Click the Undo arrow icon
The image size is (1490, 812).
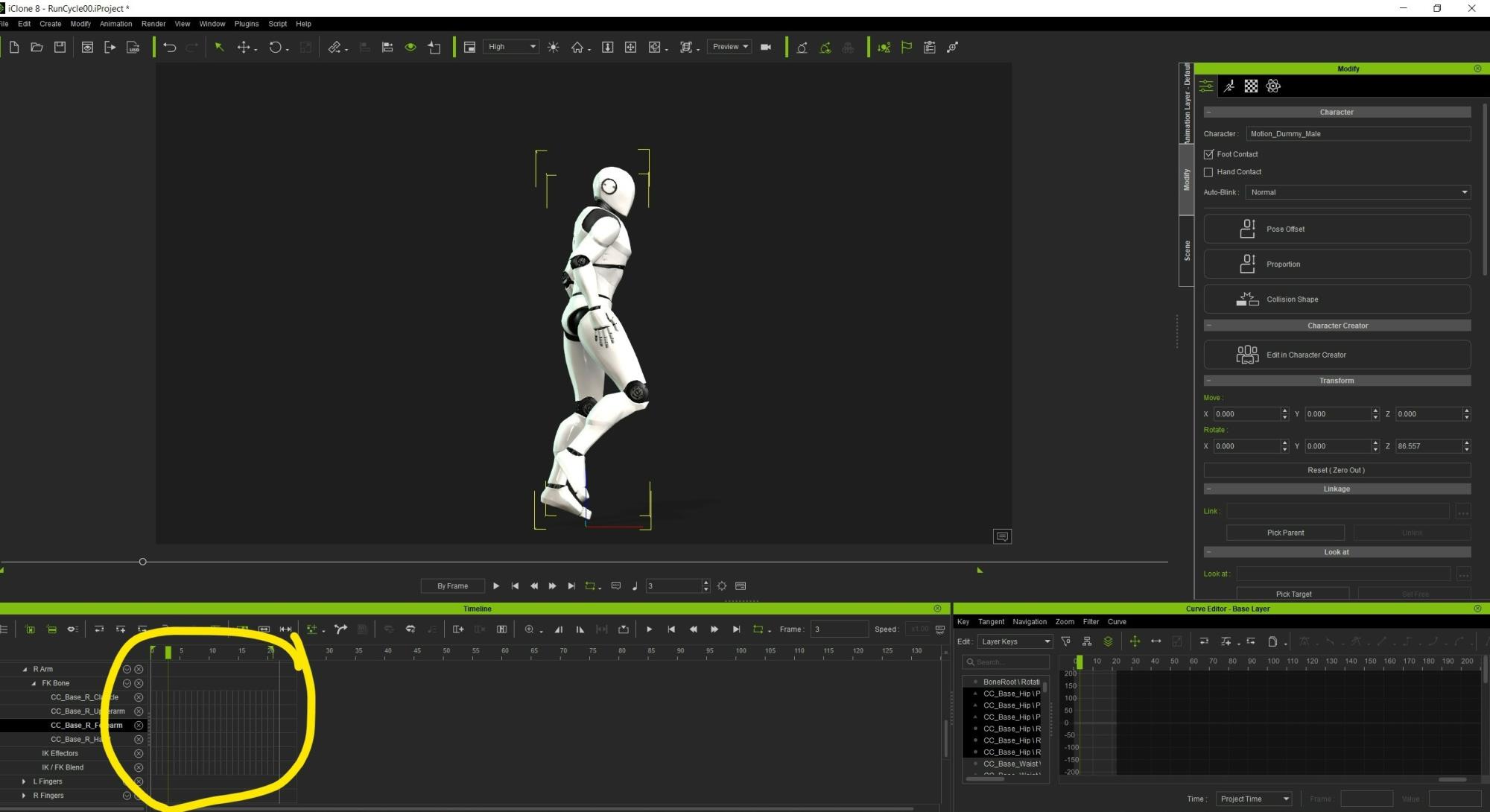[x=170, y=47]
